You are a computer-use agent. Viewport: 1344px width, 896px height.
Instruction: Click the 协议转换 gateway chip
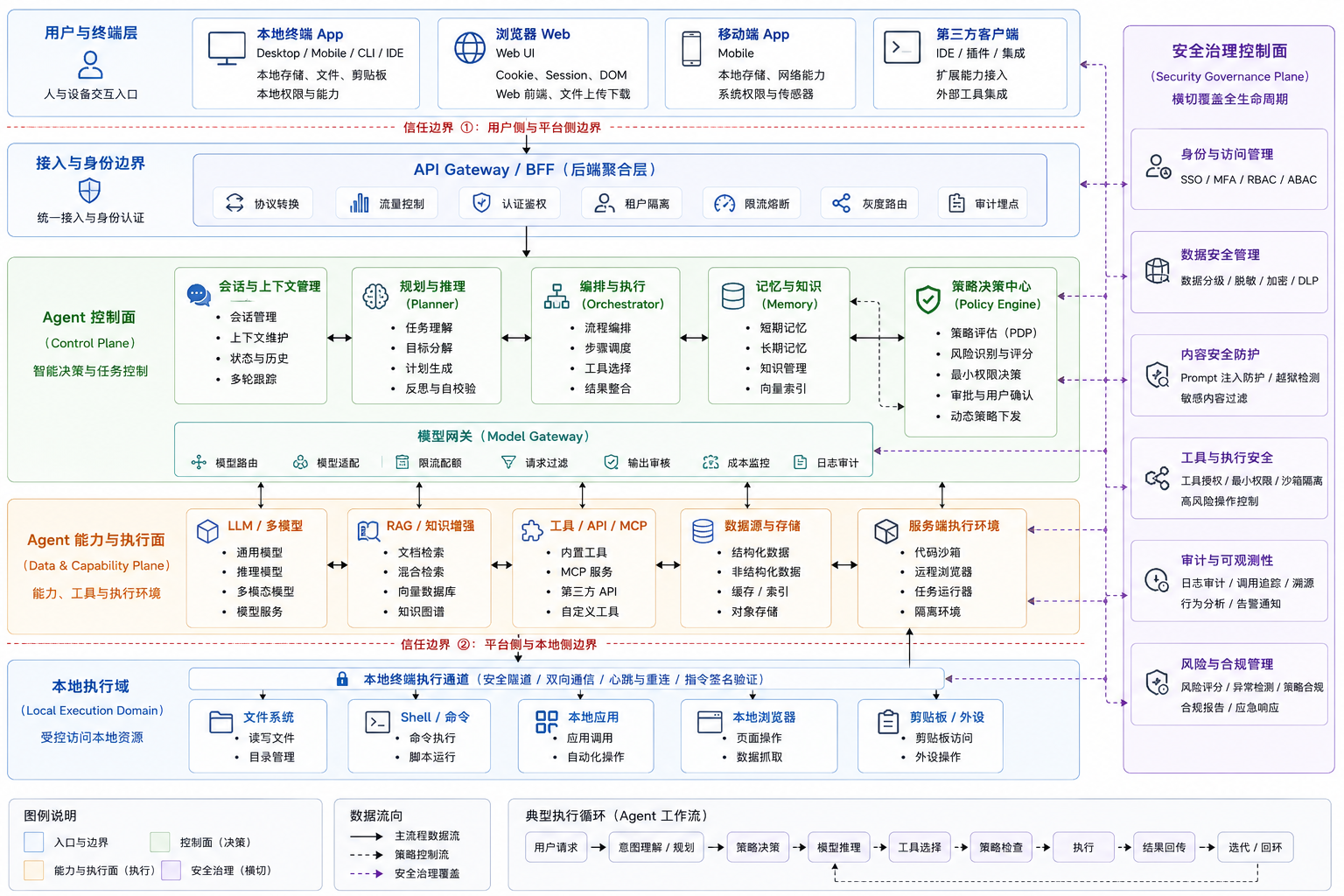(263, 203)
